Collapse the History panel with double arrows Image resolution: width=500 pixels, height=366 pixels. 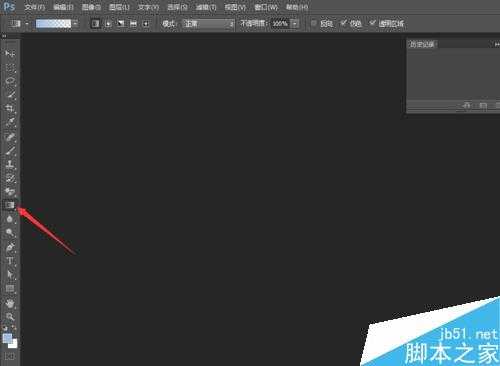point(496,44)
